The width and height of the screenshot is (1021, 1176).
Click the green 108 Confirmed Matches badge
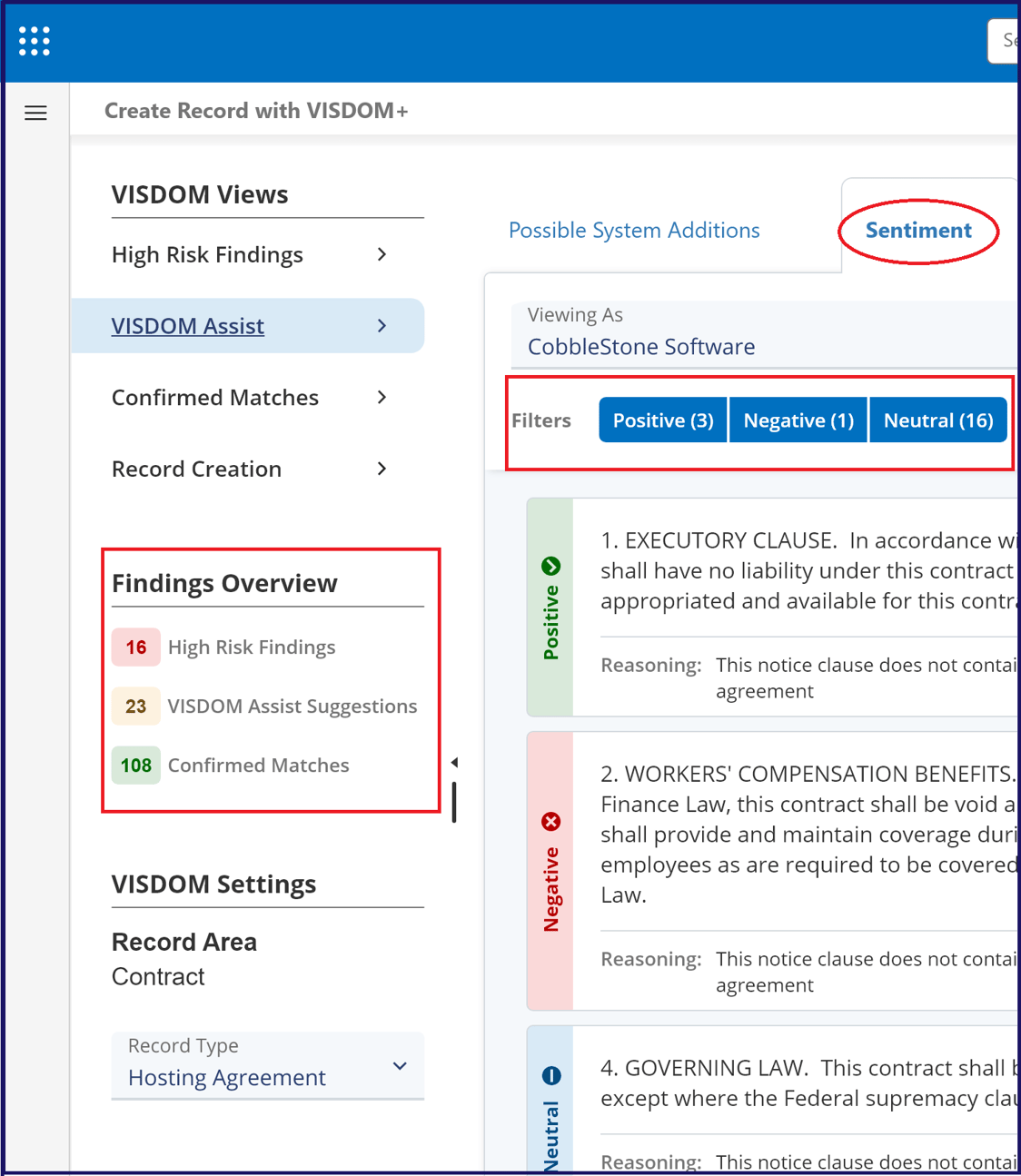[136, 766]
